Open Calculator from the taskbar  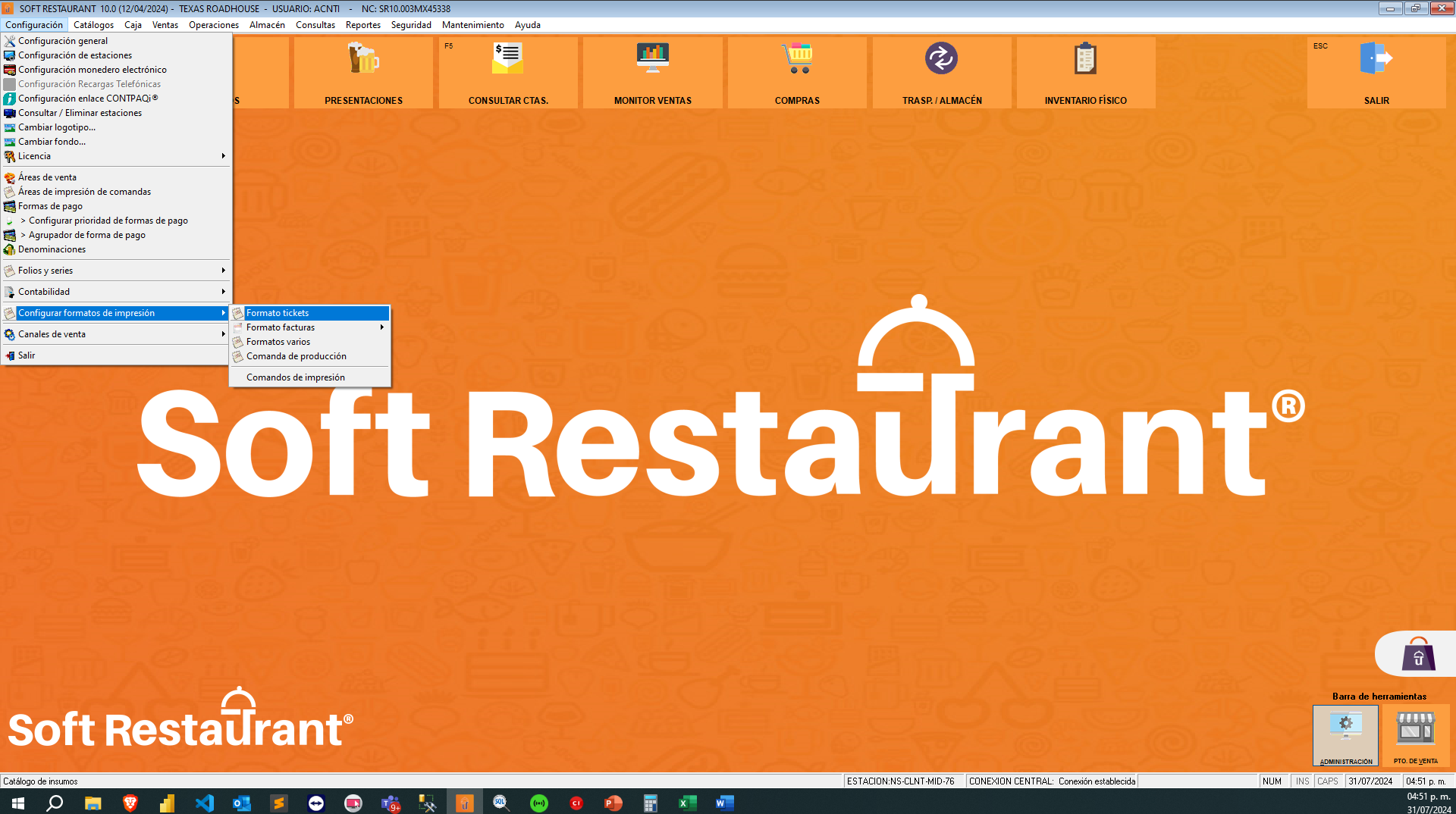(x=650, y=803)
